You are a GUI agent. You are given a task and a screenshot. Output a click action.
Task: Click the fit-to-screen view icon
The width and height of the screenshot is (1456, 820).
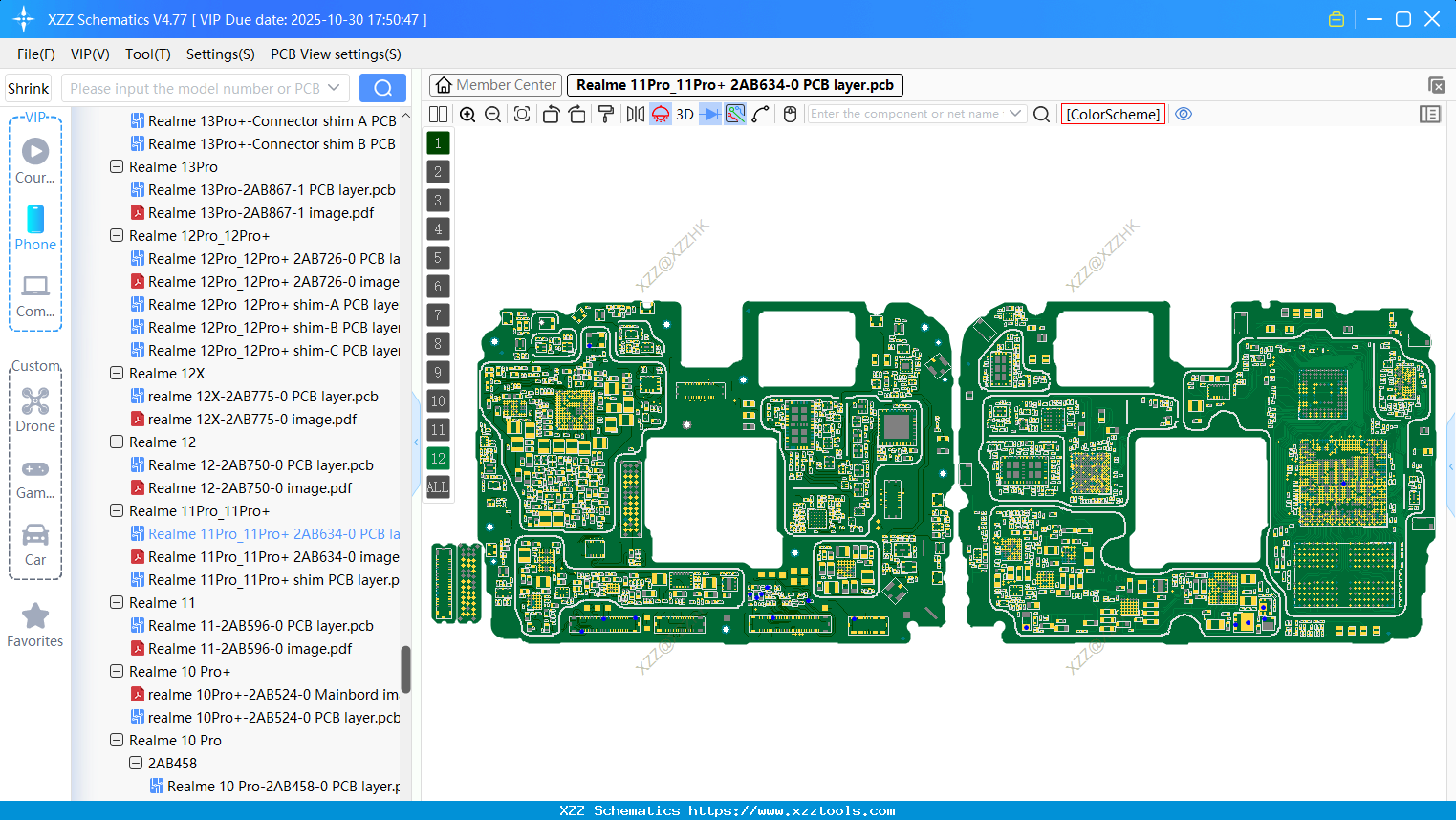point(522,115)
